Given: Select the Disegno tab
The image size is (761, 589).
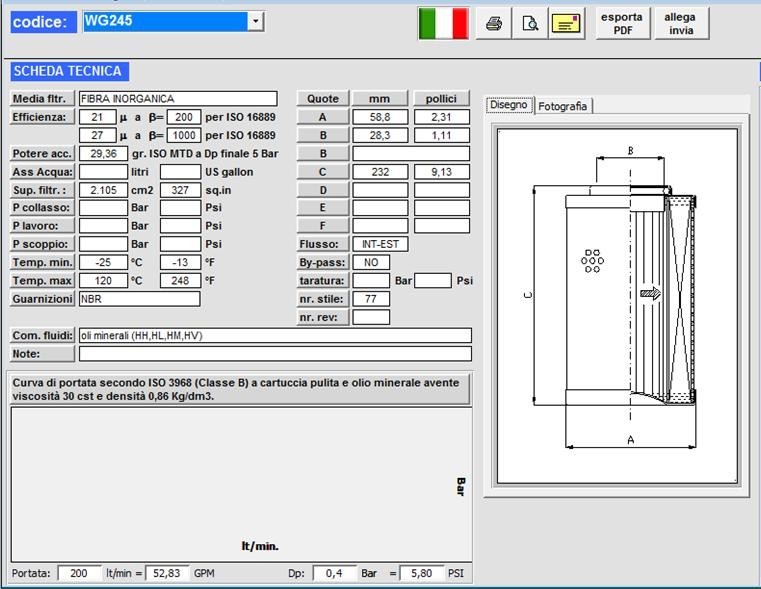Looking at the screenshot, I should pos(509,105).
